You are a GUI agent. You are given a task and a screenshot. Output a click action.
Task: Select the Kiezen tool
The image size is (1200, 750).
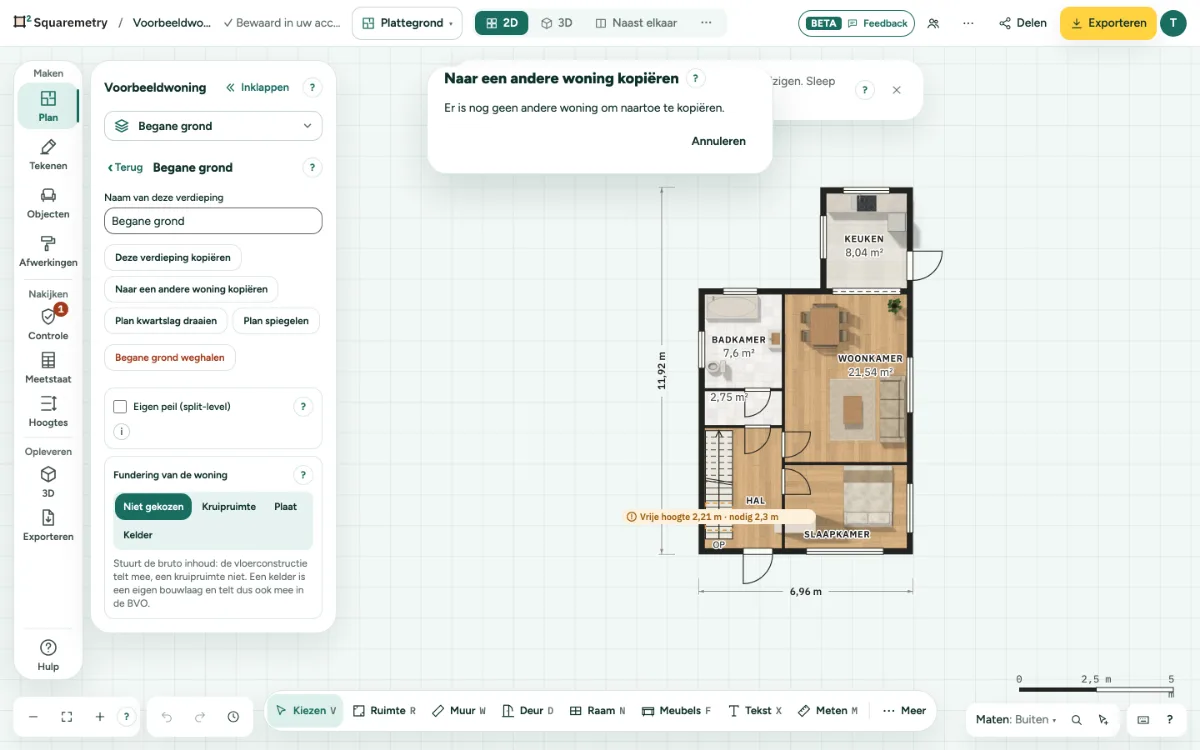306,711
